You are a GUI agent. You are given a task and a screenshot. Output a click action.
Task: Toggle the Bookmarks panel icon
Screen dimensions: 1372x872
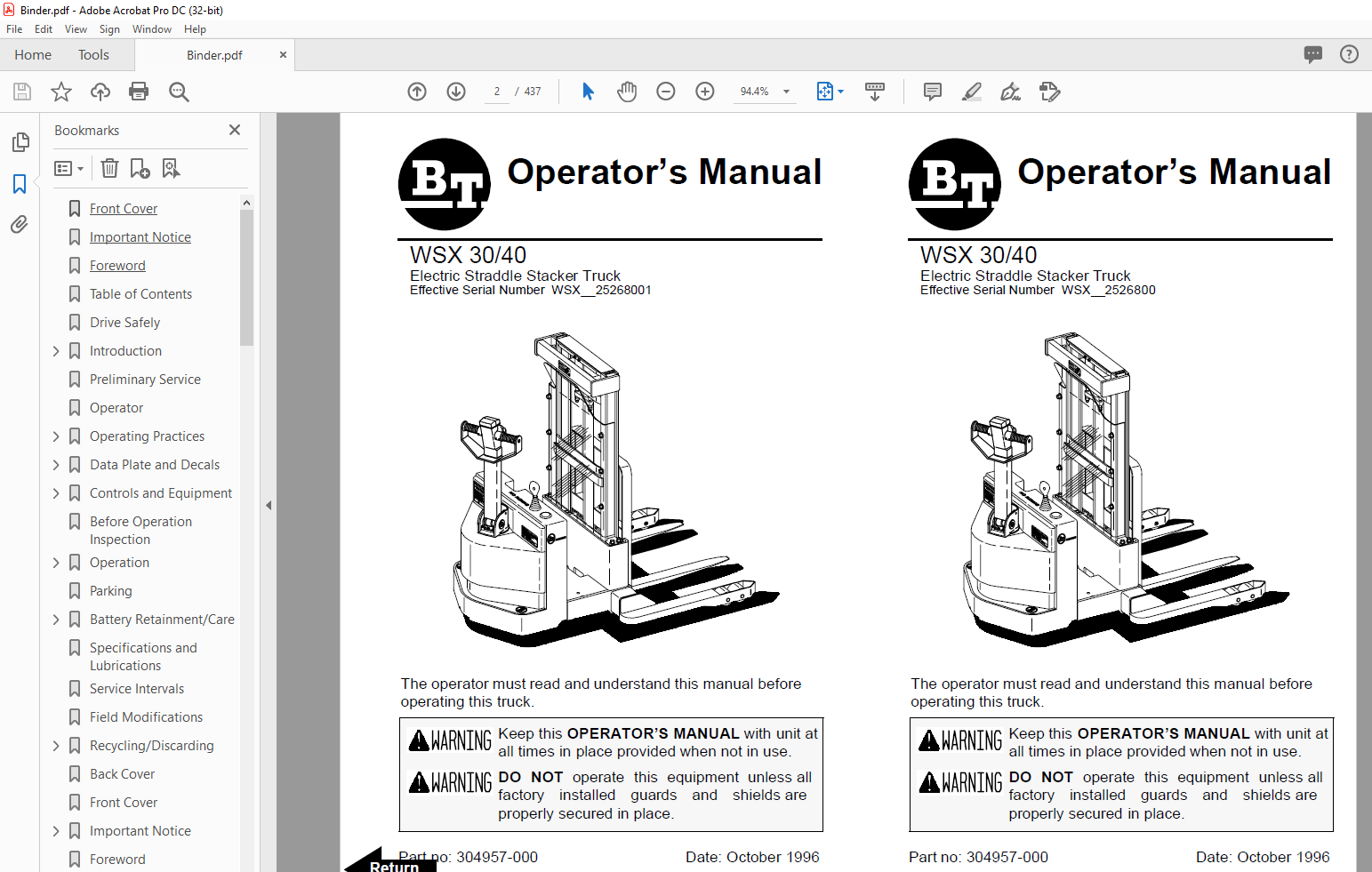(20, 184)
